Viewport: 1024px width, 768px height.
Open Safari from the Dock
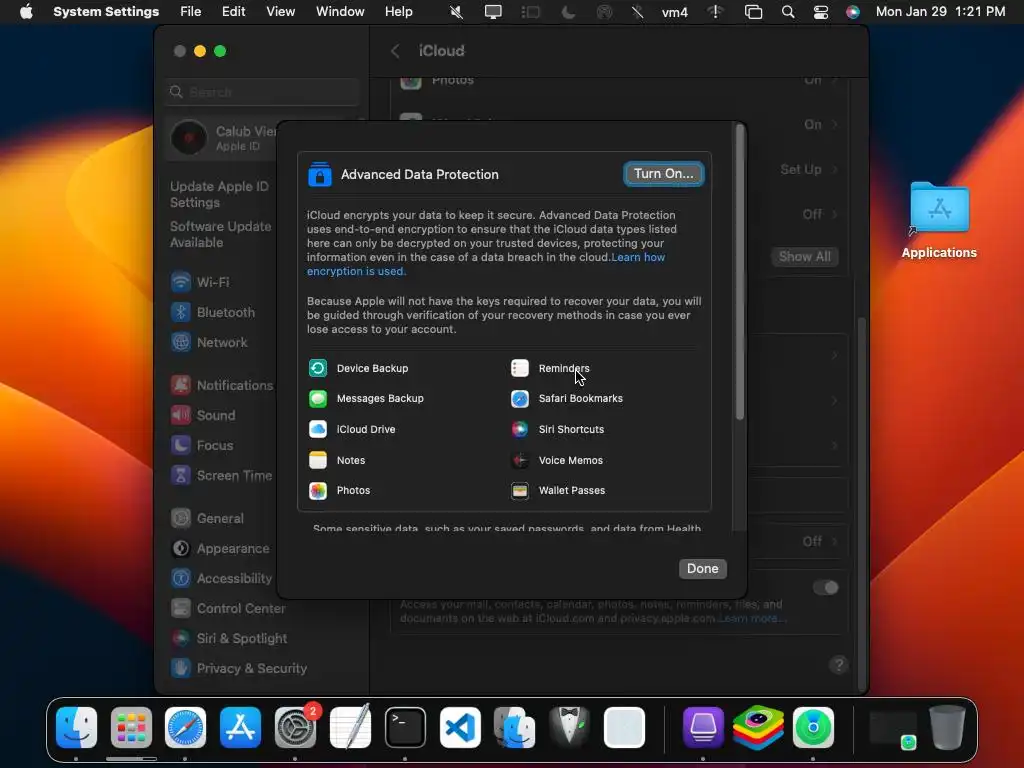point(185,727)
